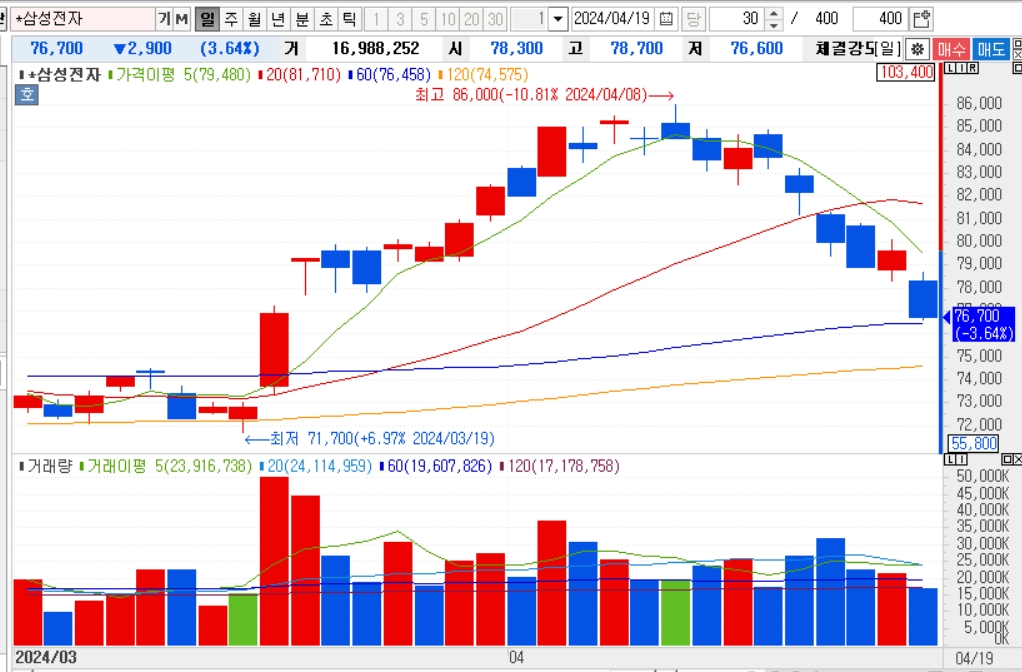The image size is (1022, 672).
Task: Click the settings gear icon beside 체결강도
Action: coord(917,49)
